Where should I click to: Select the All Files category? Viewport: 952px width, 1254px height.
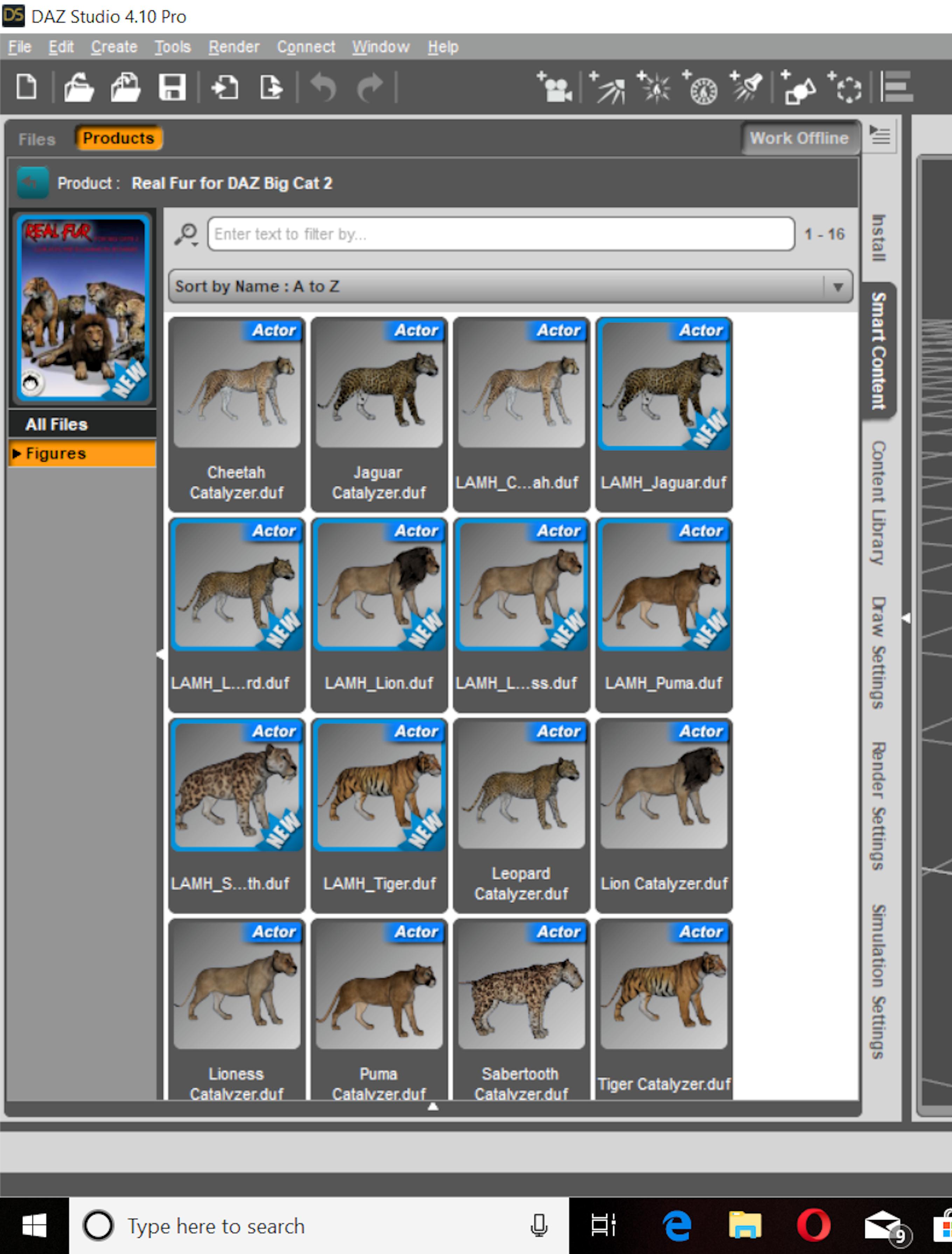(57, 425)
